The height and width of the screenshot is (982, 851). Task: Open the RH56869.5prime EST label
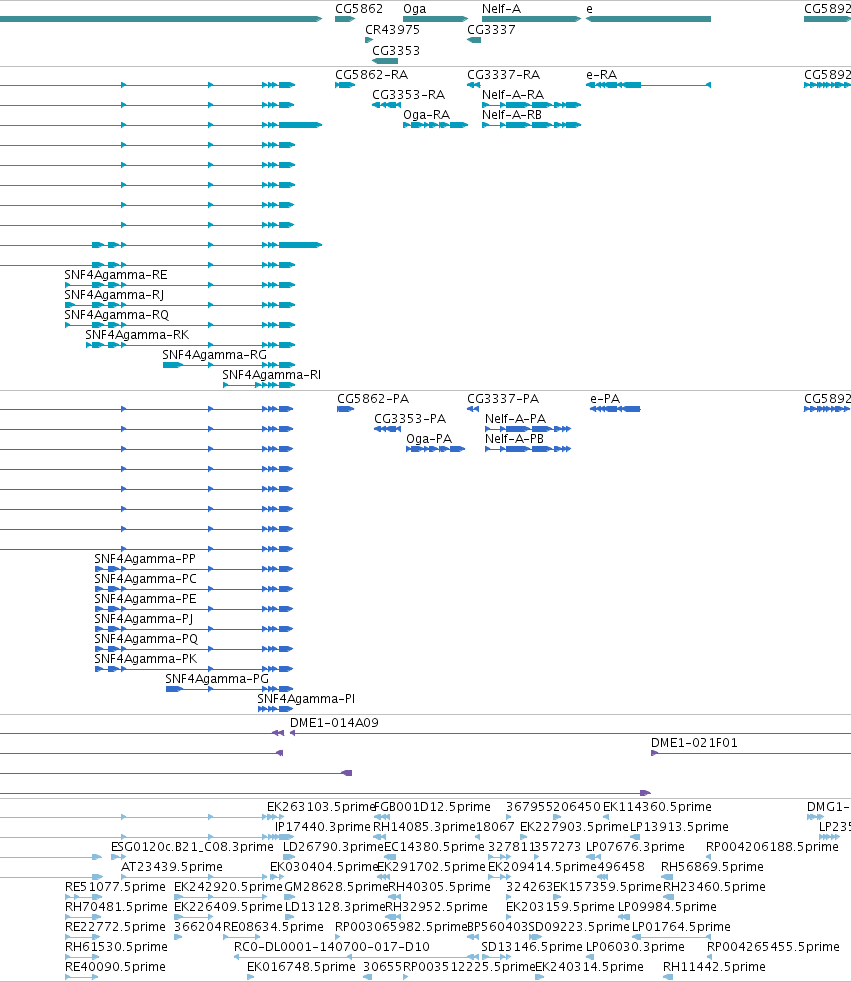(x=713, y=867)
